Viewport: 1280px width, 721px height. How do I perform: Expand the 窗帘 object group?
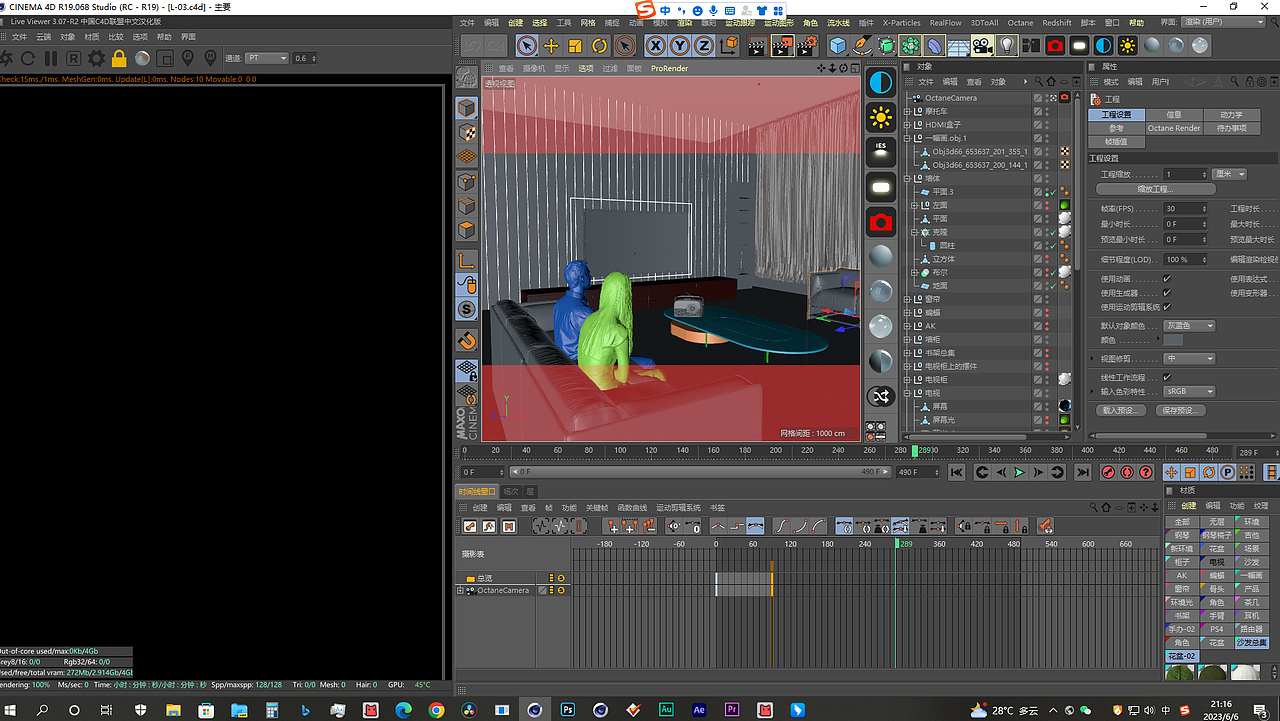pos(908,299)
